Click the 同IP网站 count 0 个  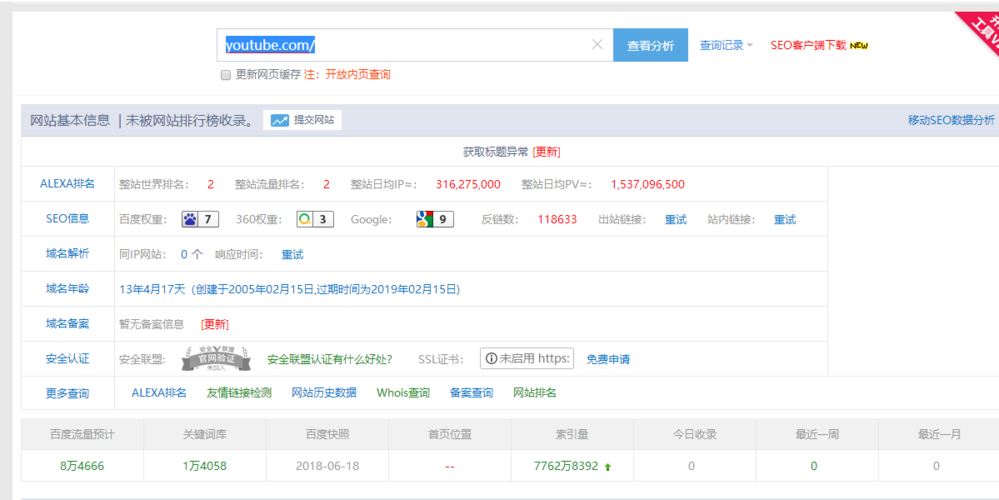point(191,254)
